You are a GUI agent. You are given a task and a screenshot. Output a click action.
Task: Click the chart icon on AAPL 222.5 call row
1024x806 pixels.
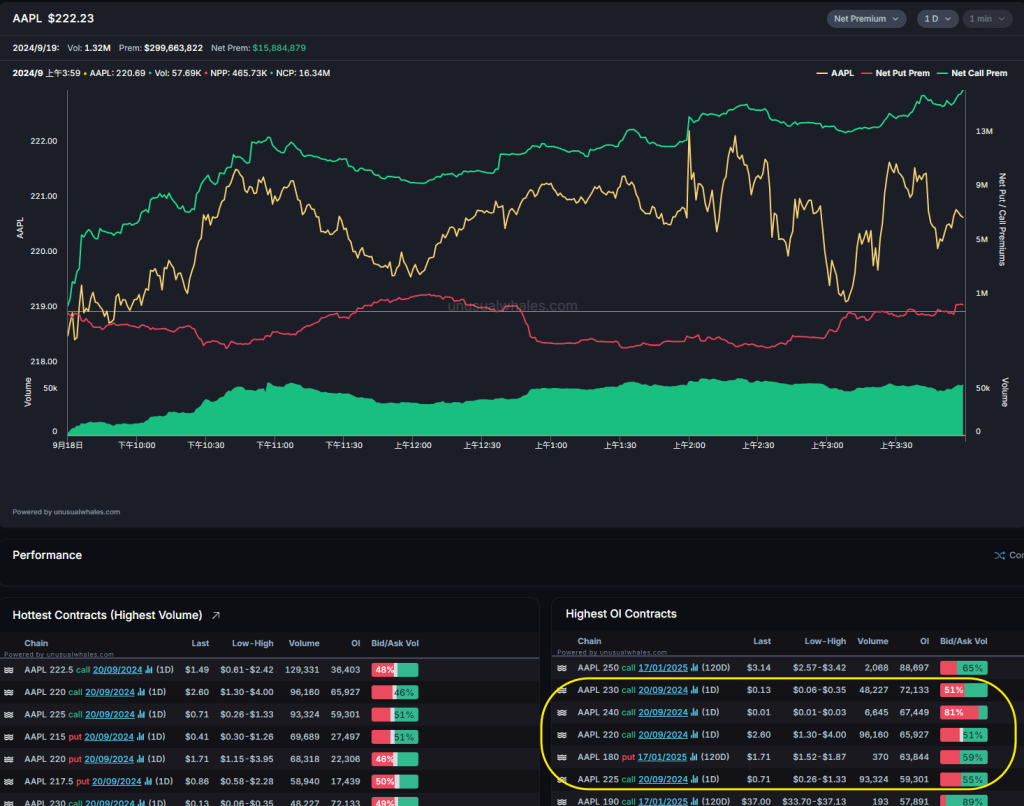pos(149,670)
